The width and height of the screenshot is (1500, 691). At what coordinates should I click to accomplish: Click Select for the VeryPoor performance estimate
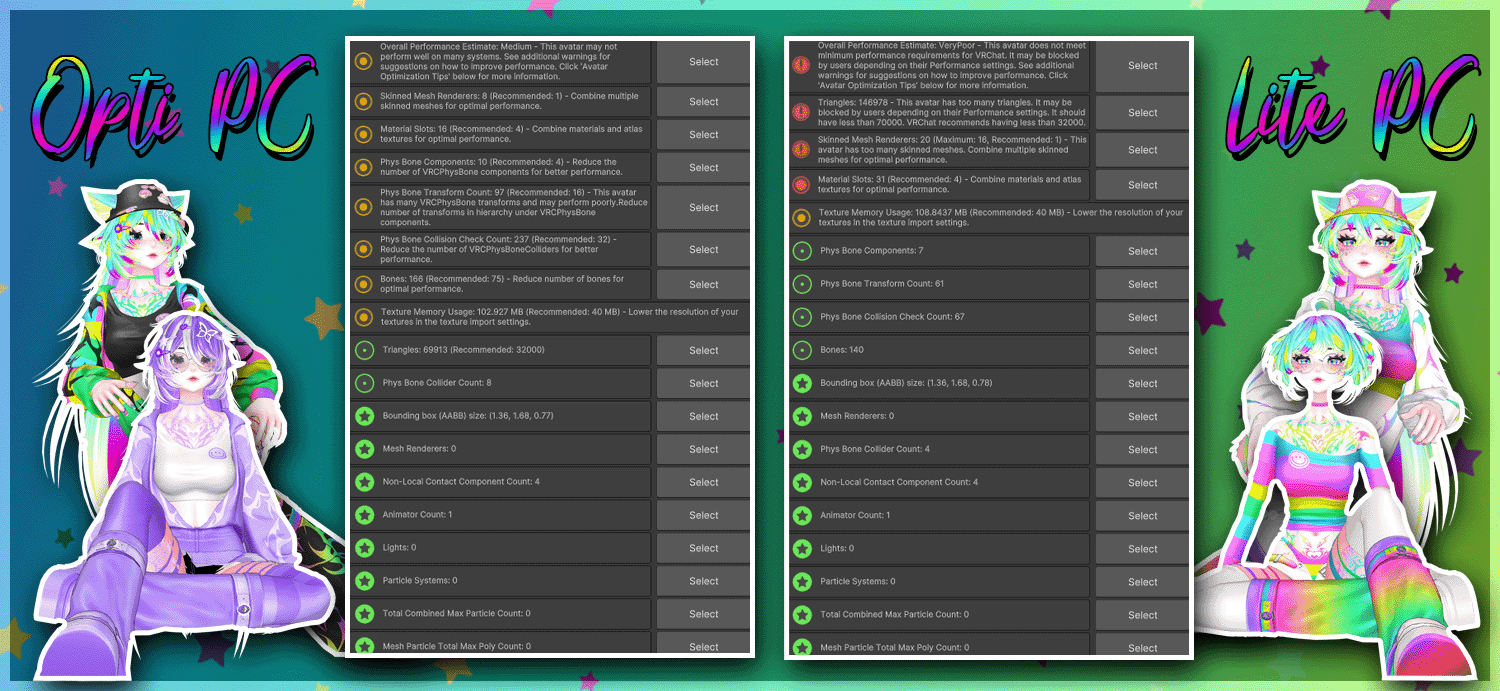pos(1142,66)
